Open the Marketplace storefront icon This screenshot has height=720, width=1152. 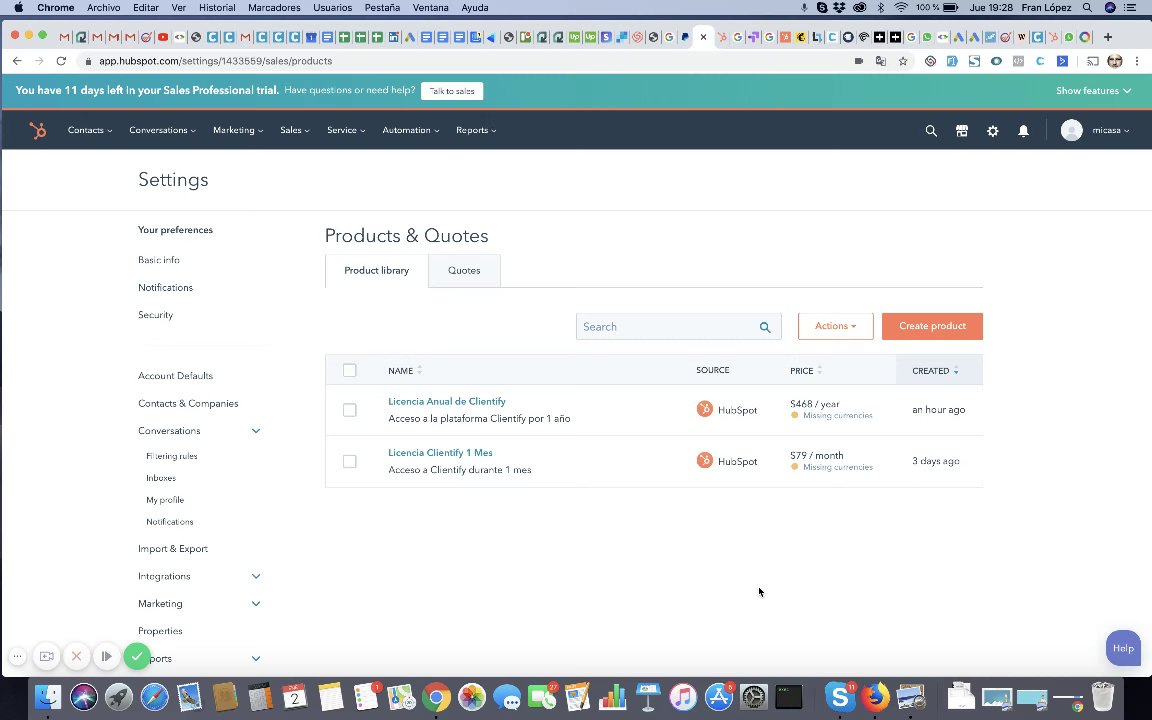[x=962, y=131]
